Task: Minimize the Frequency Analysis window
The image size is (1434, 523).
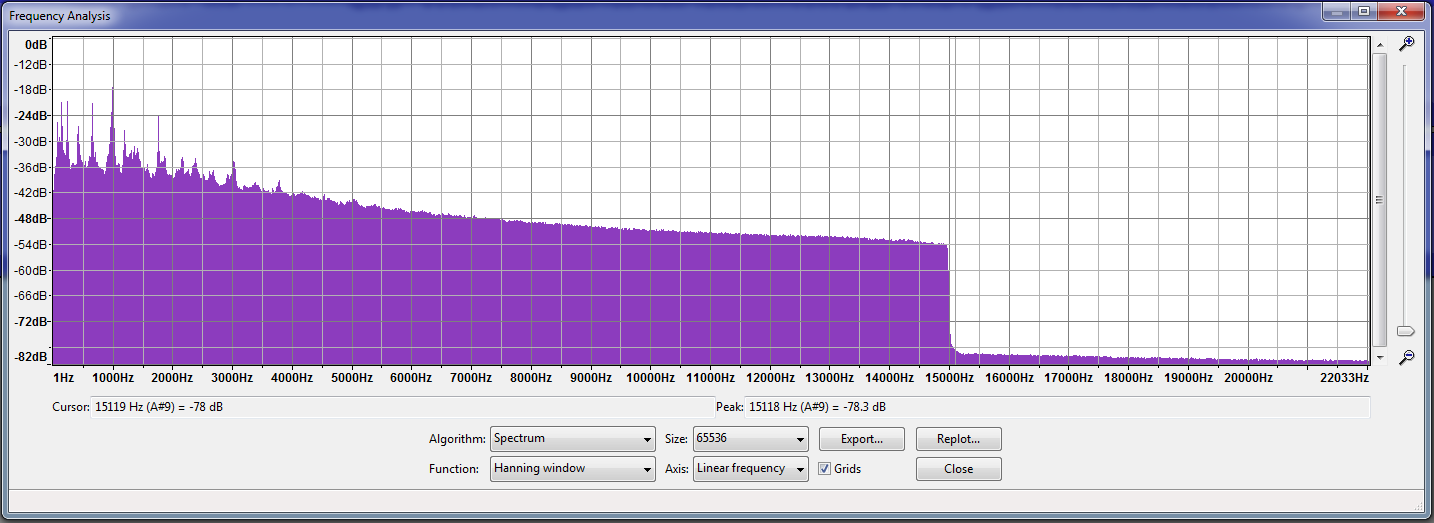Action: [x=1335, y=11]
